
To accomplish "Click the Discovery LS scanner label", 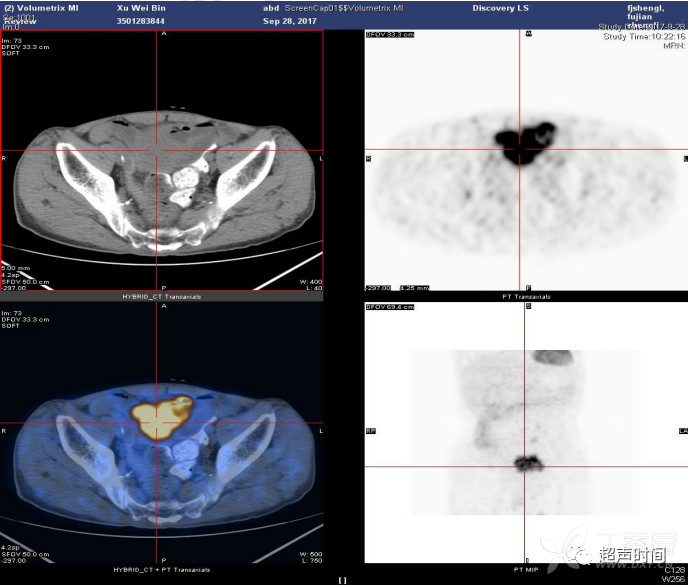I will point(500,8).
